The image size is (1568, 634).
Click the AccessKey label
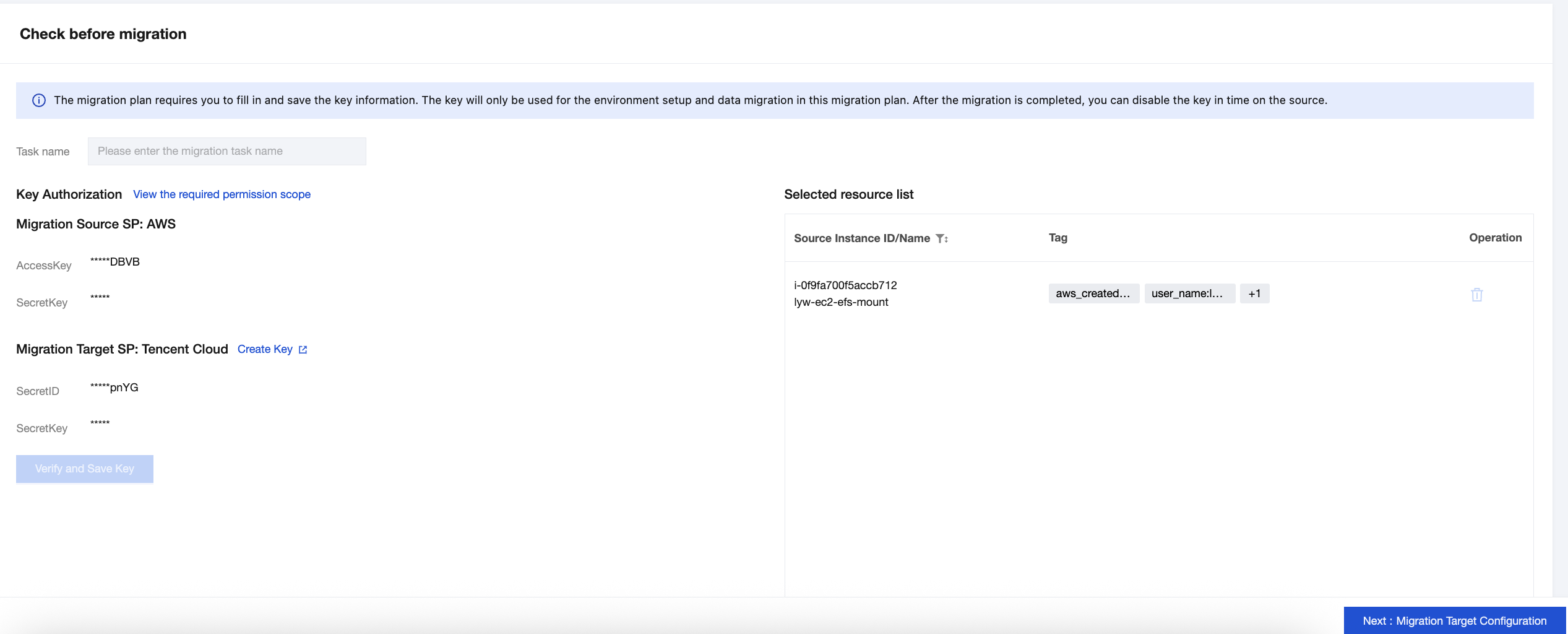44,266
